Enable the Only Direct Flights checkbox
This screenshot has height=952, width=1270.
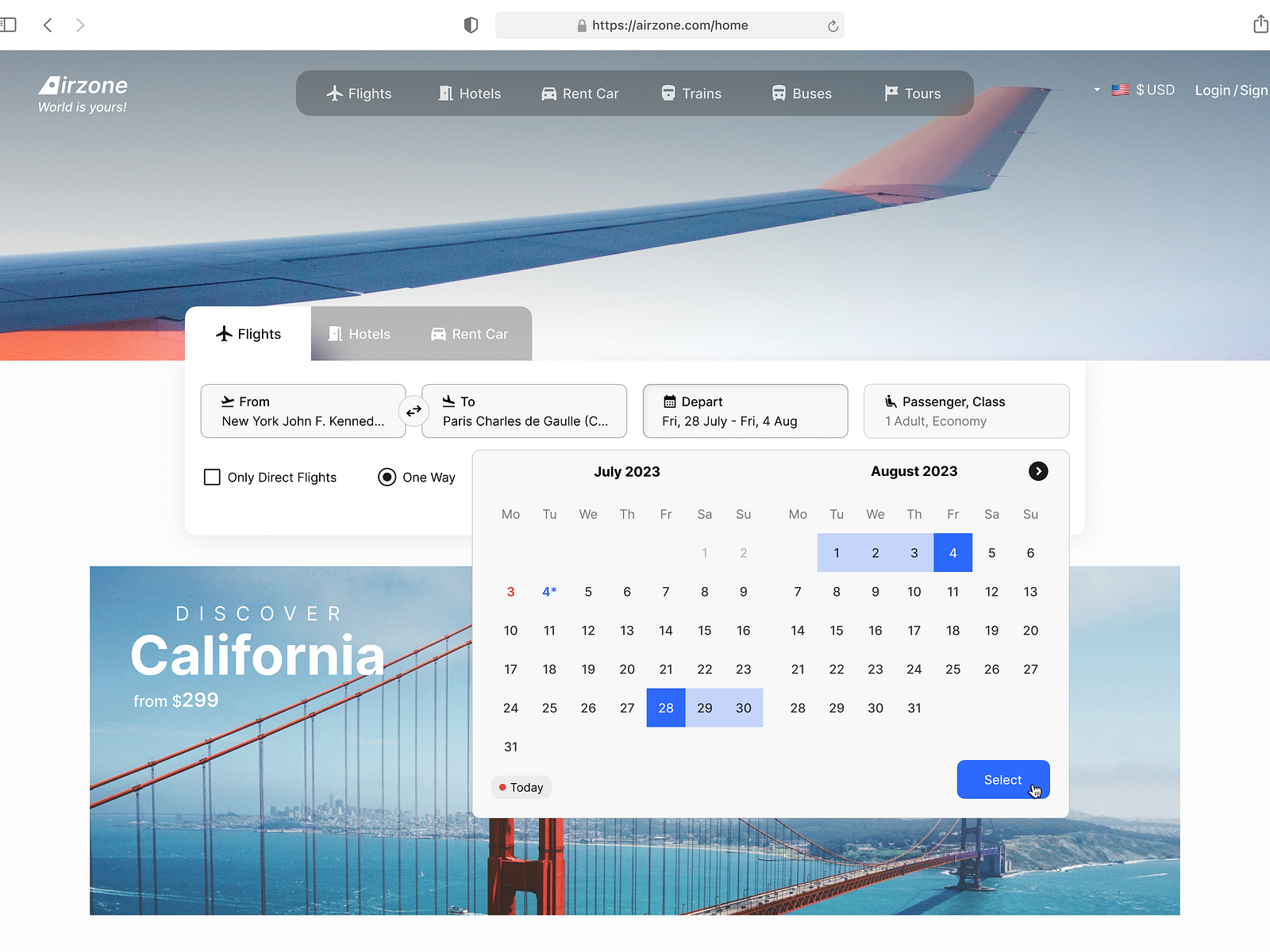click(211, 477)
